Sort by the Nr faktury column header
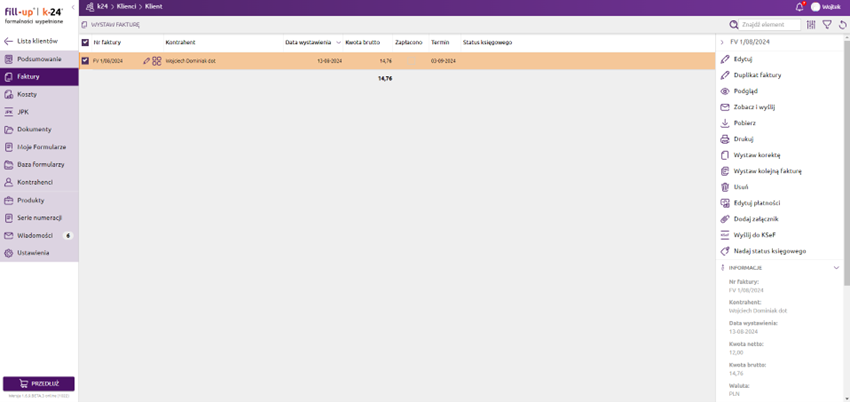Viewport: 850px width, 402px height. pyautogui.click(x=107, y=42)
